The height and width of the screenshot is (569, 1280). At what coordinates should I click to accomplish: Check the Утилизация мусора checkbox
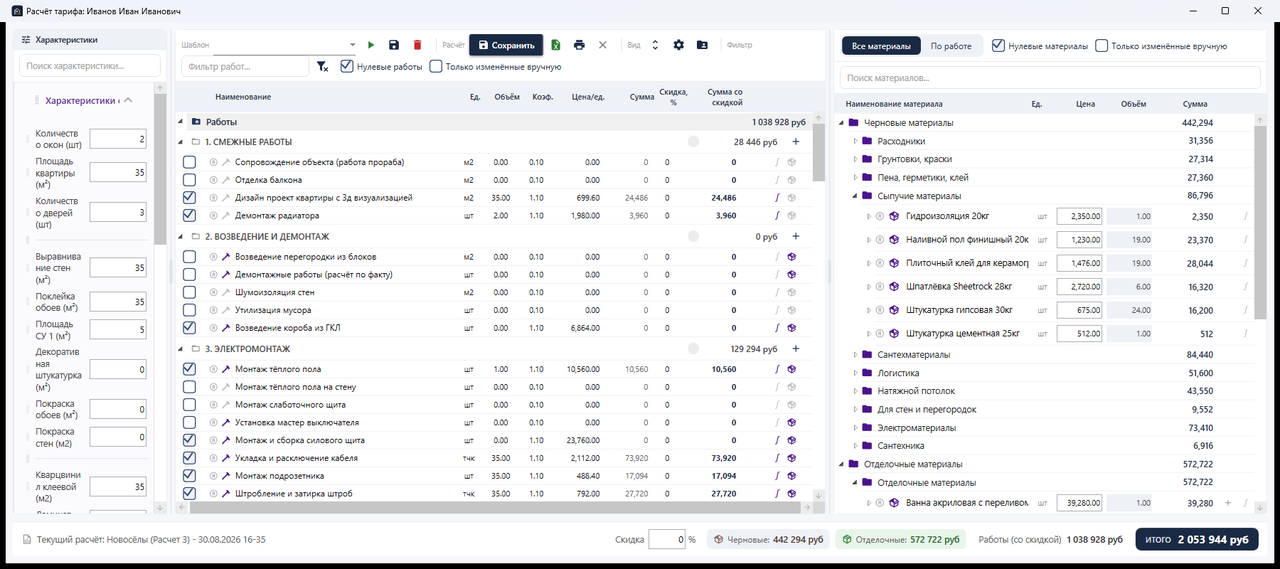click(x=190, y=310)
